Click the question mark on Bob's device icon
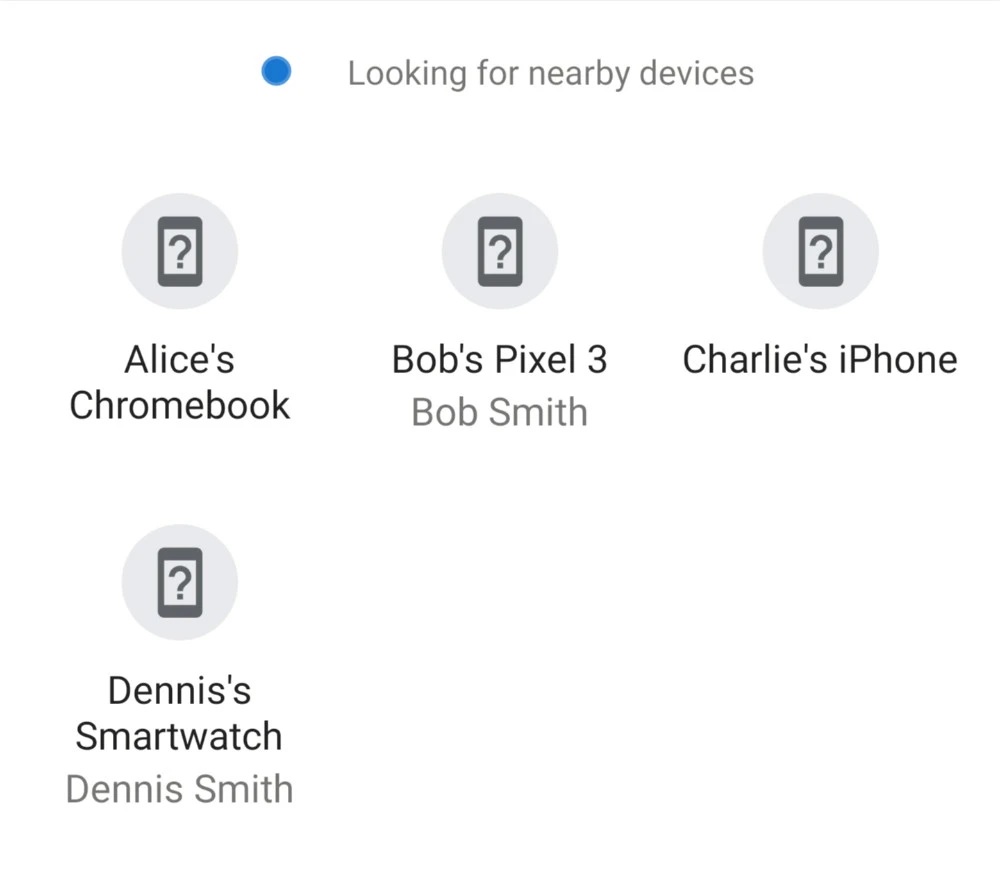Image resolution: width=1000 pixels, height=869 pixels. pyautogui.click(x=500, y=251)
